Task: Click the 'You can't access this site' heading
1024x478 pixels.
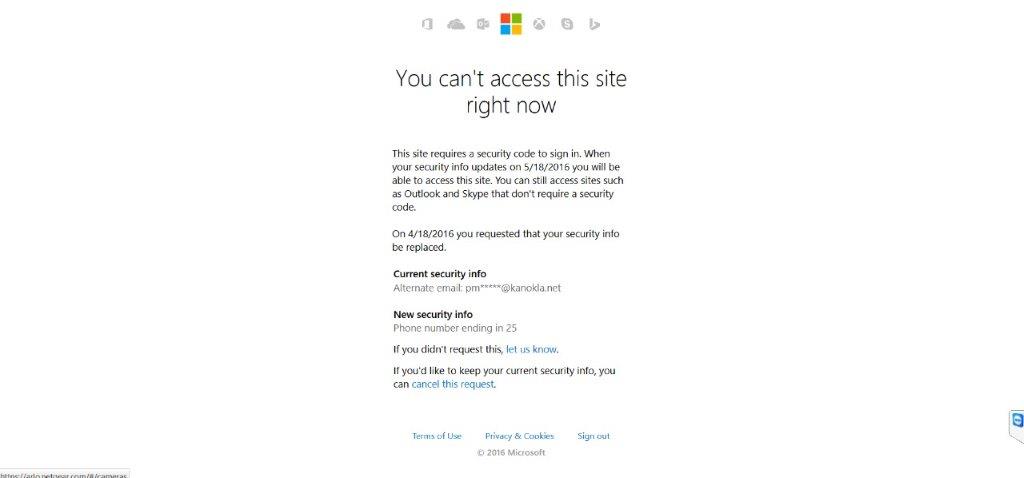Action: click(511, 91)
